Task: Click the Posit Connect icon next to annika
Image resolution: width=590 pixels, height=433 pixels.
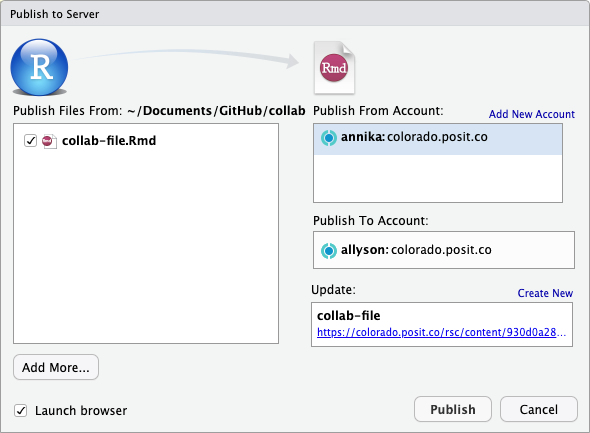Action: click(x=328, y=138)
